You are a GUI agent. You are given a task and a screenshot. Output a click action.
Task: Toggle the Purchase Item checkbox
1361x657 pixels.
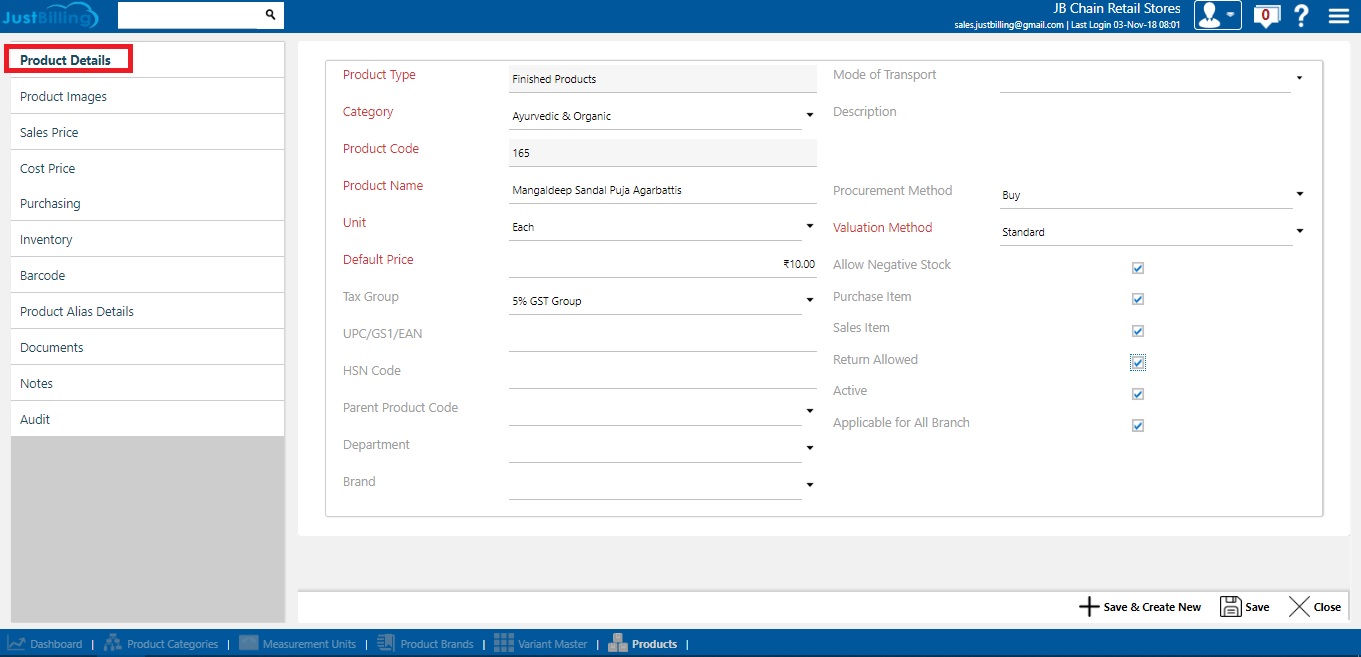tap(1138, 299)
